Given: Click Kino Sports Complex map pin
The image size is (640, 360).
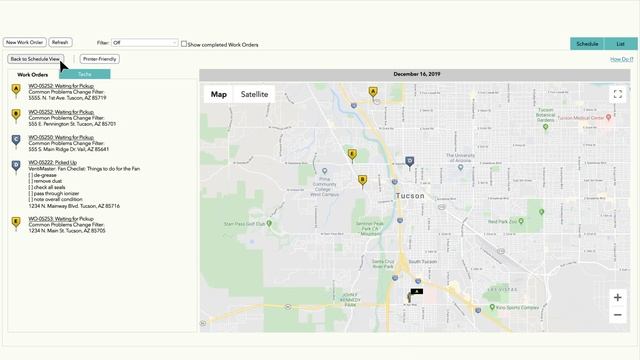Looking at the screenshot, I should [492, 307].
